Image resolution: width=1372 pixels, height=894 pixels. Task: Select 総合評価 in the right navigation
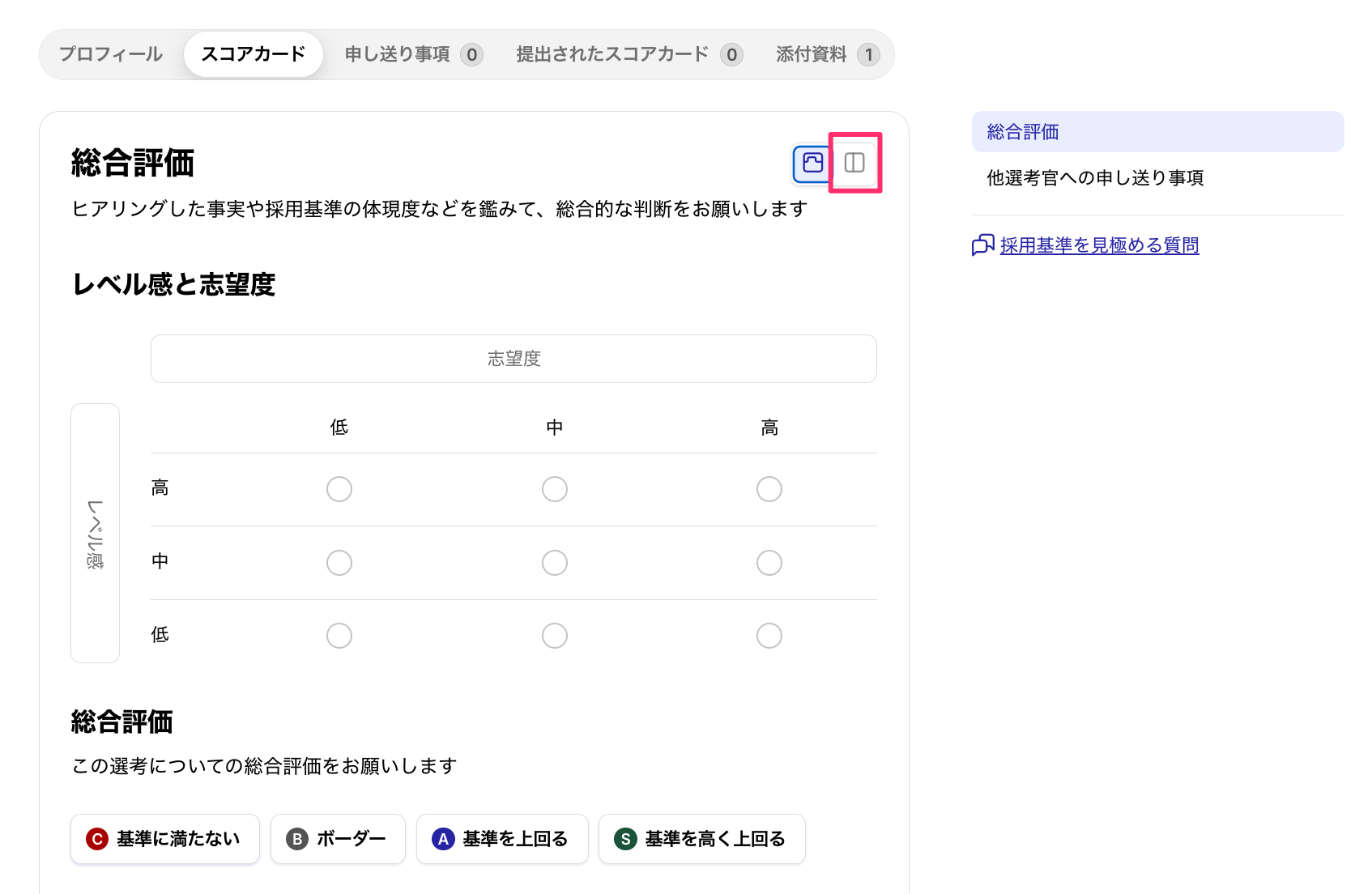coord(1023,132)
